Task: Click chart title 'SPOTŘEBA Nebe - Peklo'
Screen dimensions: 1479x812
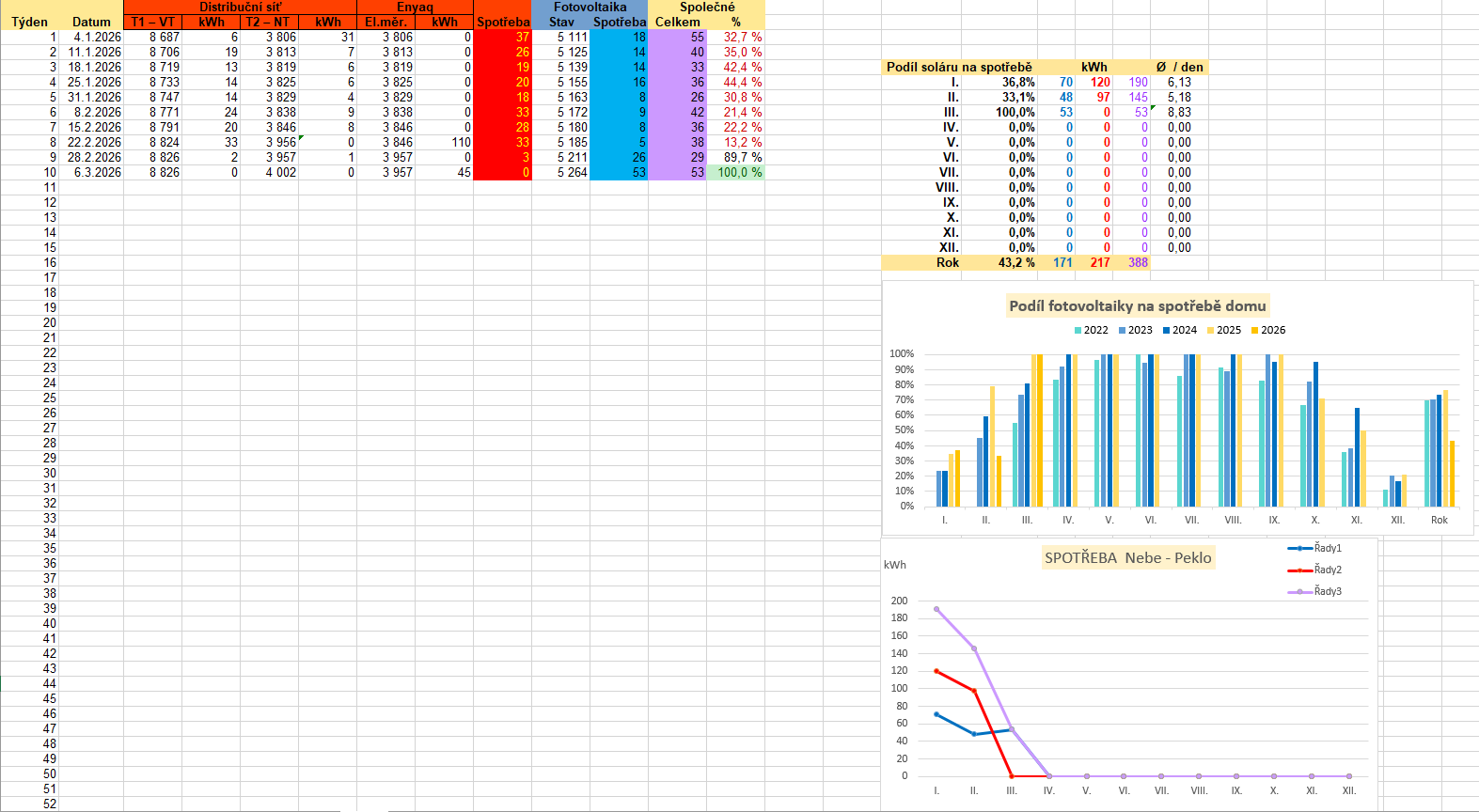Action: tap(1128, 557)
